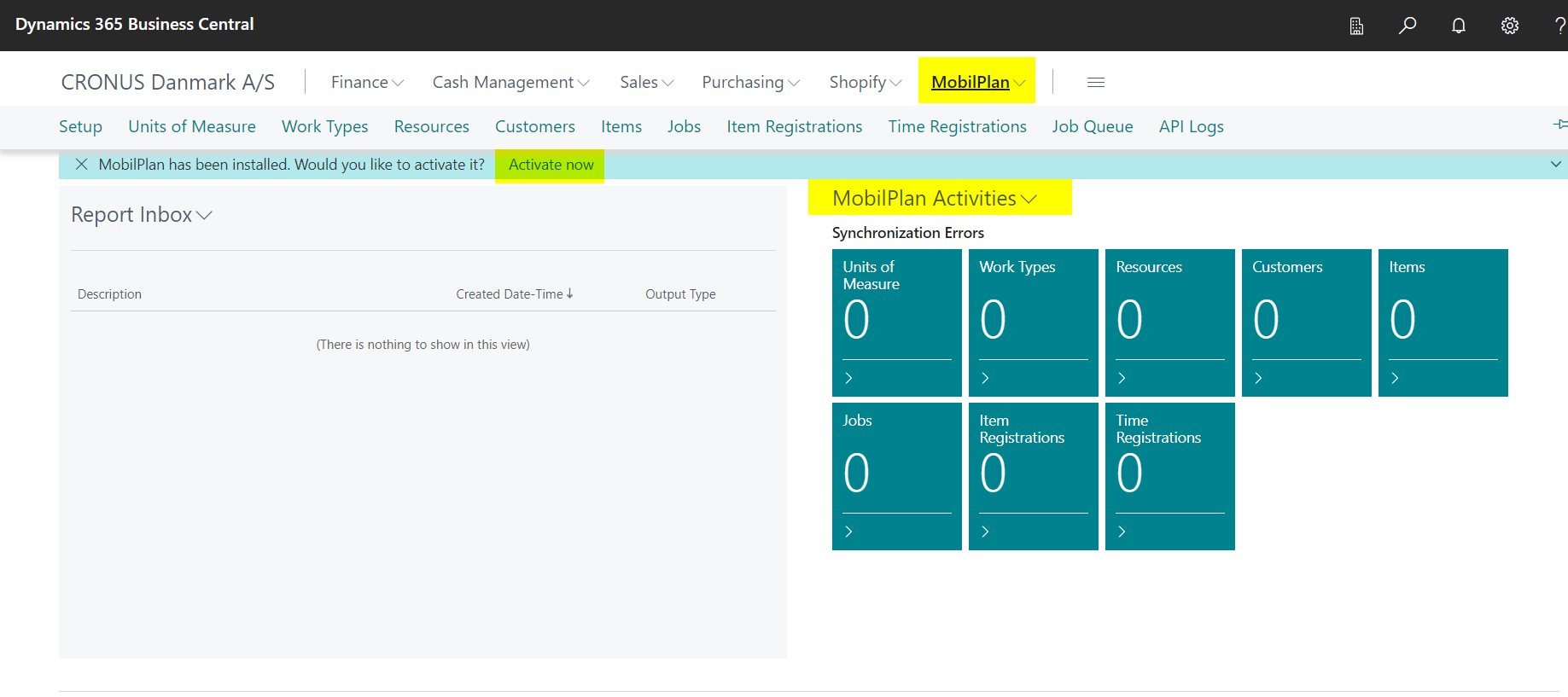The height and width of the screenshot is (697, 1568).
Task: Open the Jobs synchronization errors tile
Action: 896,476
